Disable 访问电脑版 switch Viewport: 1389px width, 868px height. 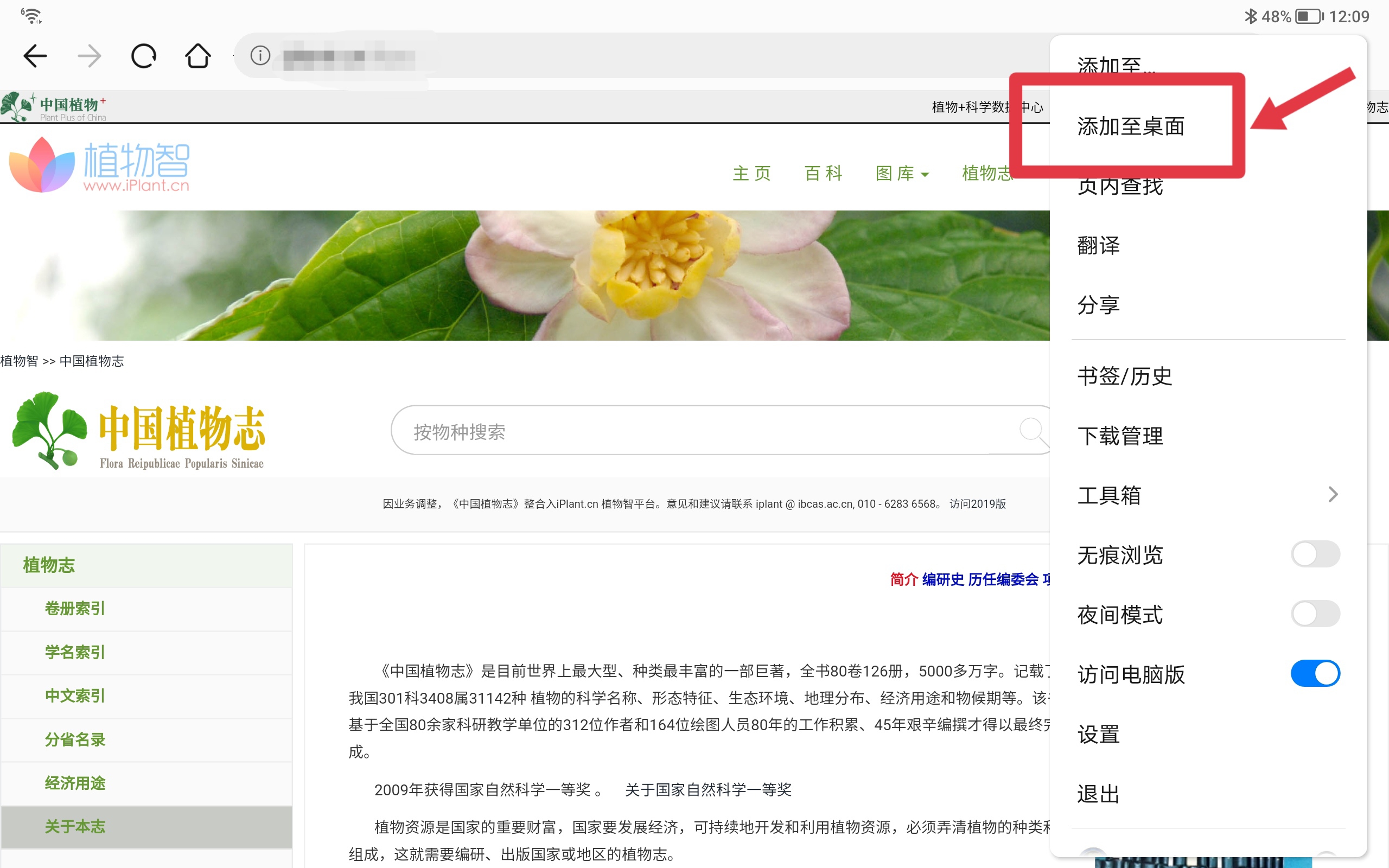coord(1316,673)
